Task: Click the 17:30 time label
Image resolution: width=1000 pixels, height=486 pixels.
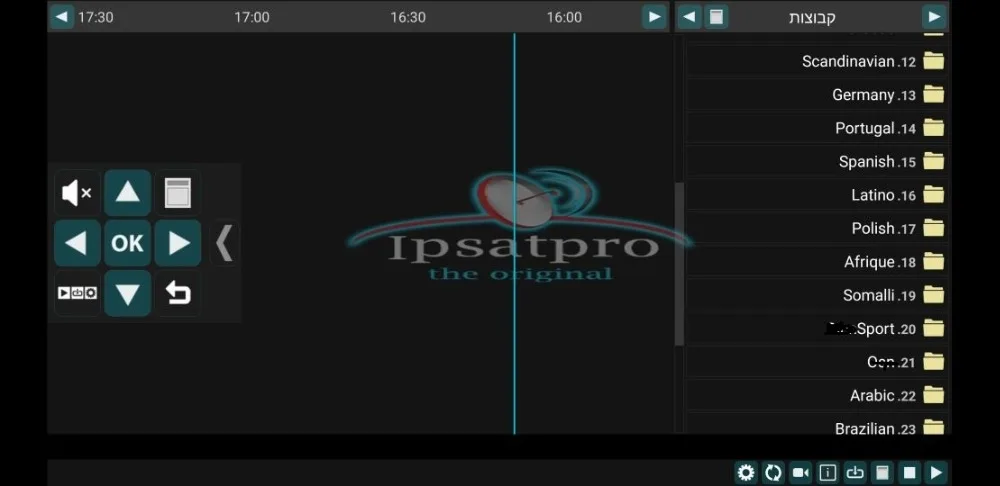Action: 96,17
